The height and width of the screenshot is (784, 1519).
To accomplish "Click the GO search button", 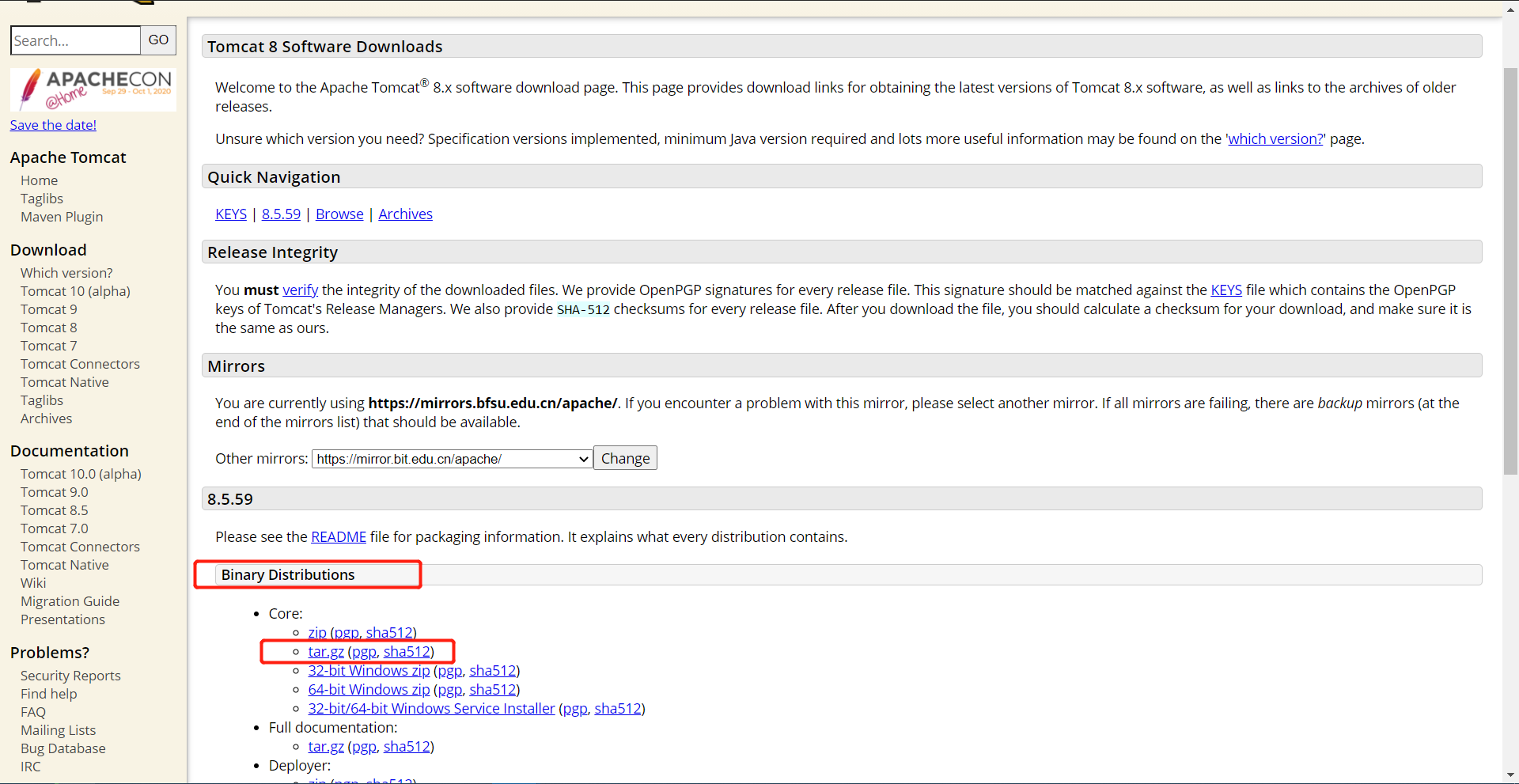I will coord(158,40).
